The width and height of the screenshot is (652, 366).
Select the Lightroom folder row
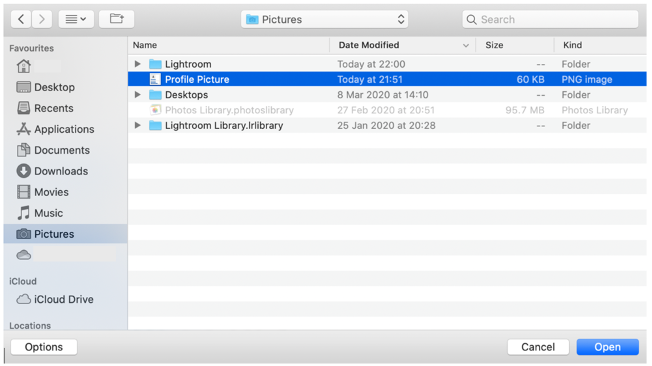(x=387, y=64)
